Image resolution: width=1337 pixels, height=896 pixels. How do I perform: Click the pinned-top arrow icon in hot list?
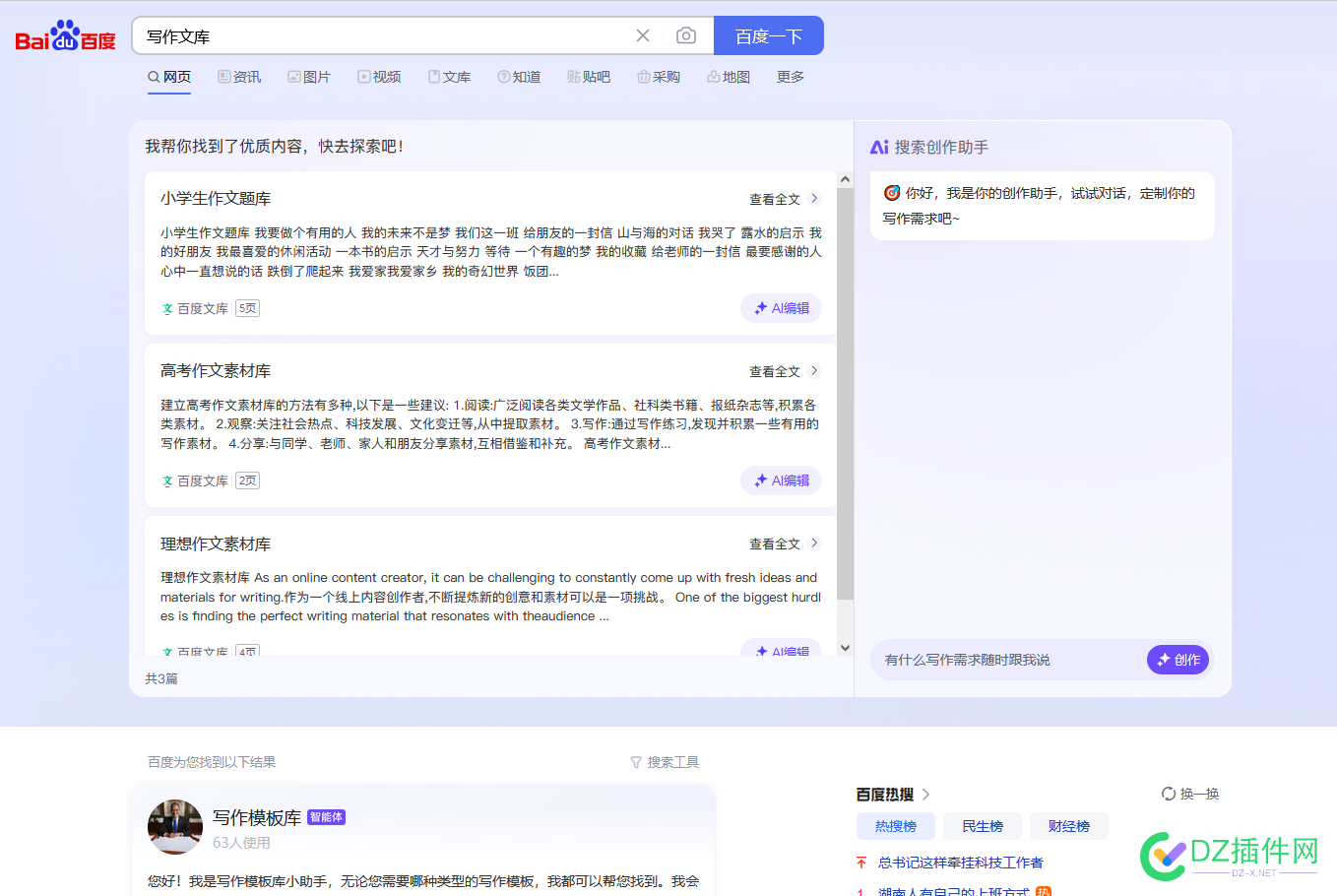(x=861, y=863)
